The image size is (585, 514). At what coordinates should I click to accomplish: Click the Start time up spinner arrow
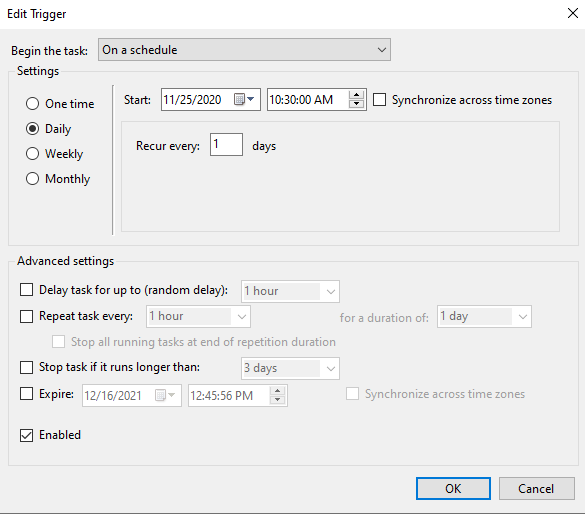coord(356,95)
